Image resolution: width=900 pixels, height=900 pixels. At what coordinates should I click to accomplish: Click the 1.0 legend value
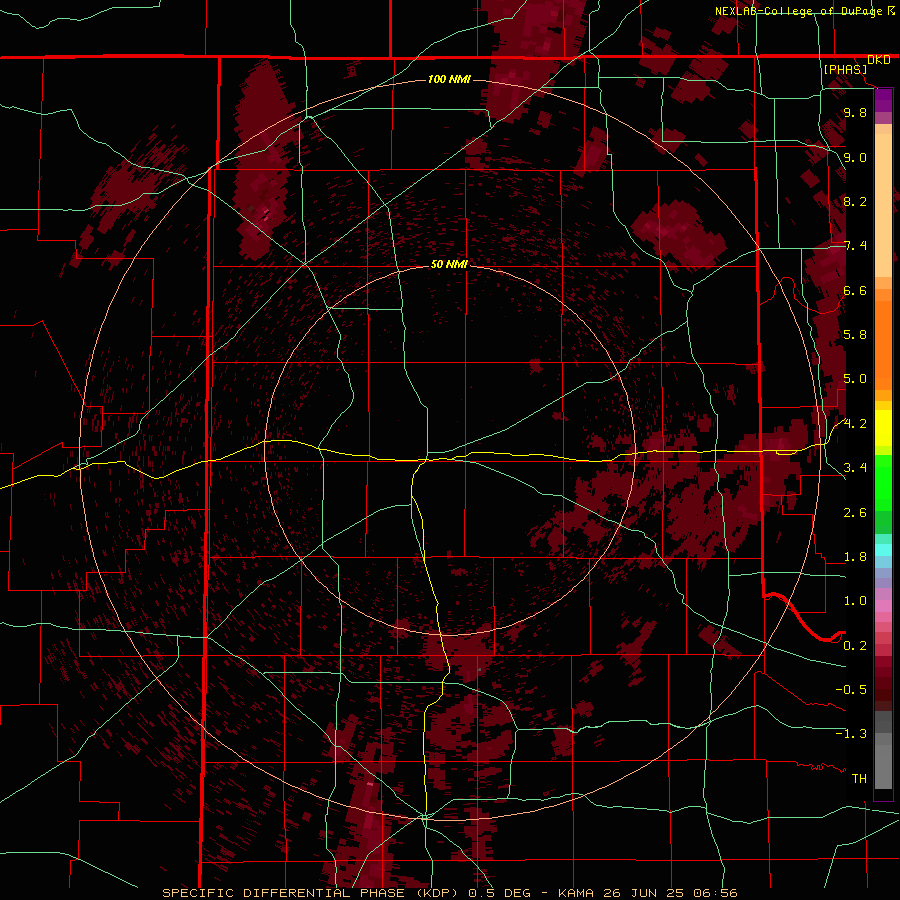click(x=855, y=601)
